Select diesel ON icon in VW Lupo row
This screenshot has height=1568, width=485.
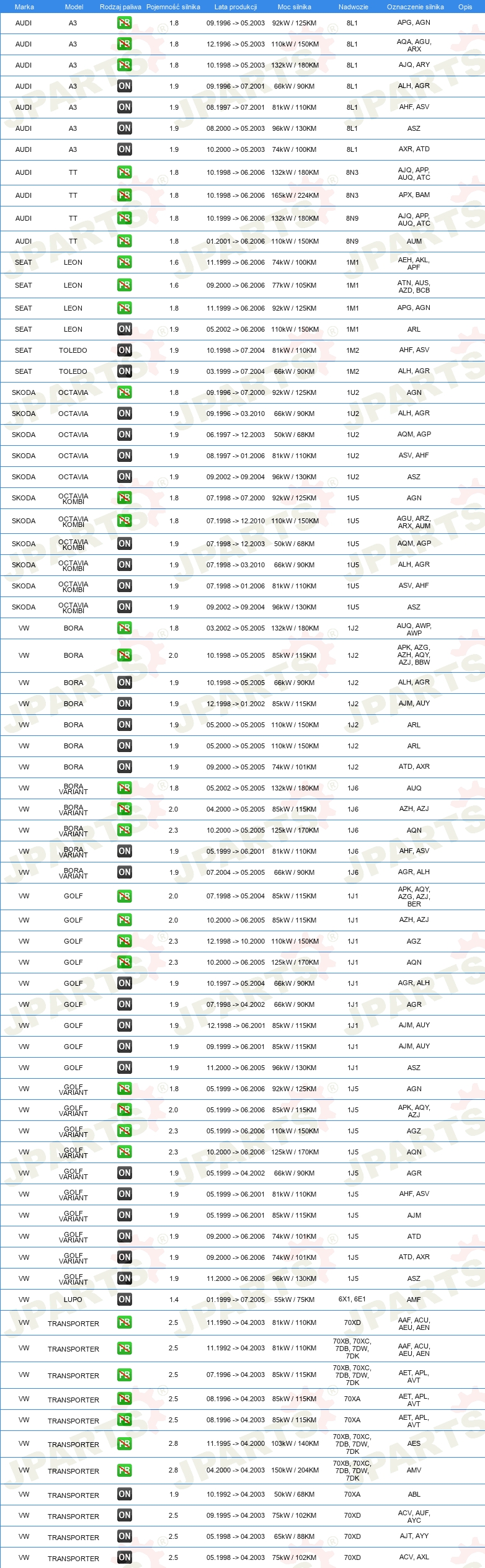coord(125,1300)
